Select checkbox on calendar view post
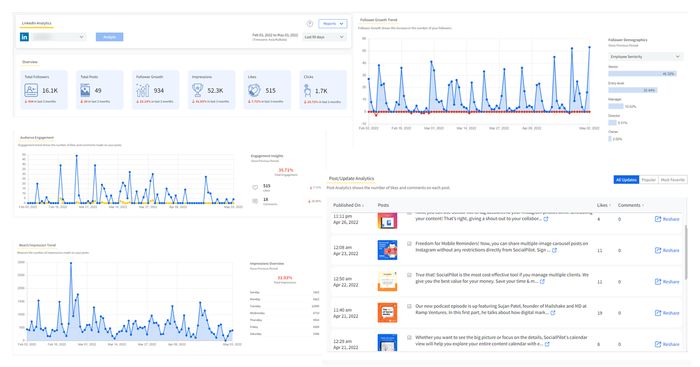 coord(409,338)
